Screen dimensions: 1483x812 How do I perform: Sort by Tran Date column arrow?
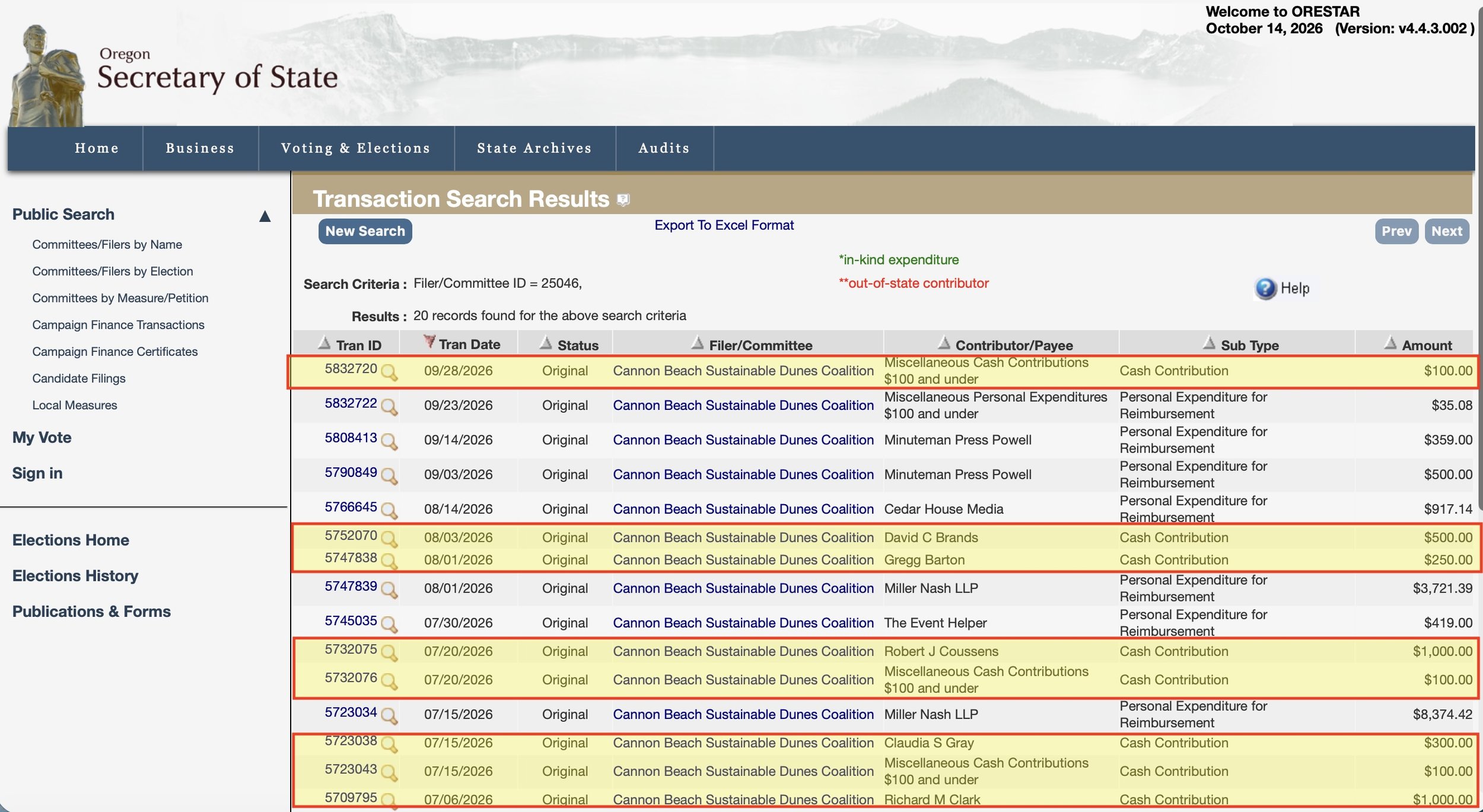coord(429,342)
